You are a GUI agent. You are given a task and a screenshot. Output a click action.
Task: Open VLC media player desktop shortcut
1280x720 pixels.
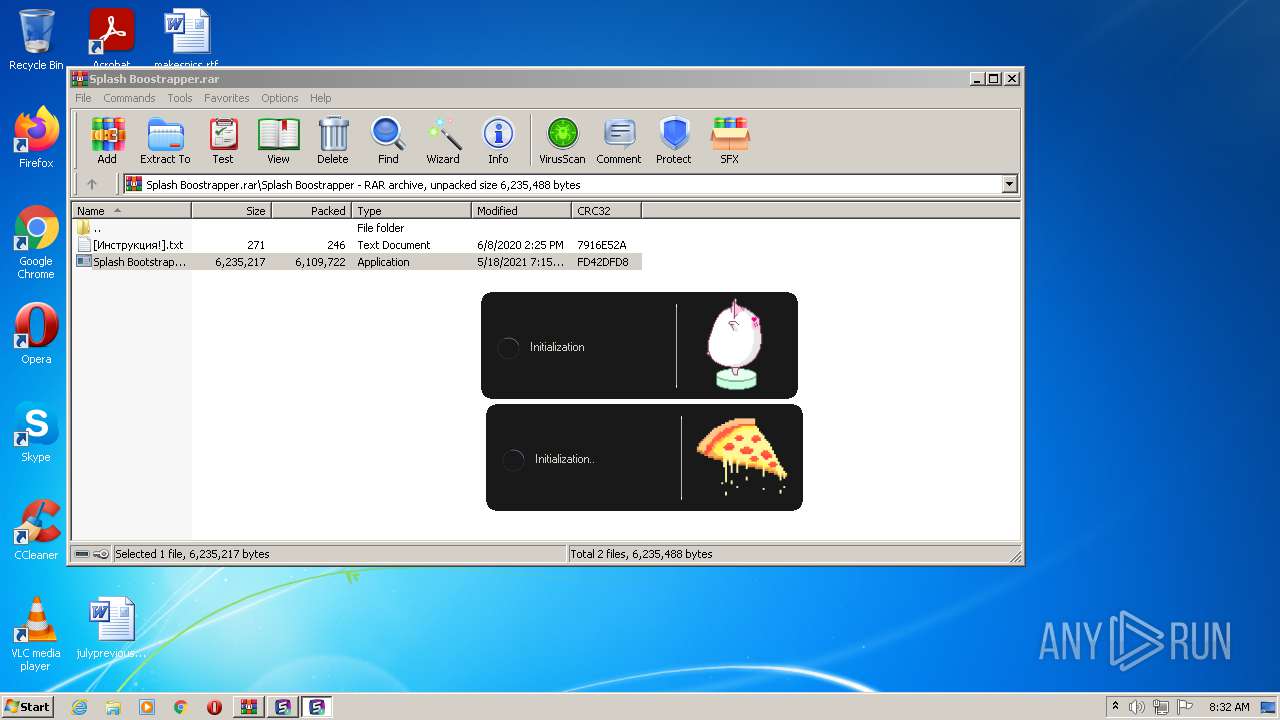pos(36,634)
